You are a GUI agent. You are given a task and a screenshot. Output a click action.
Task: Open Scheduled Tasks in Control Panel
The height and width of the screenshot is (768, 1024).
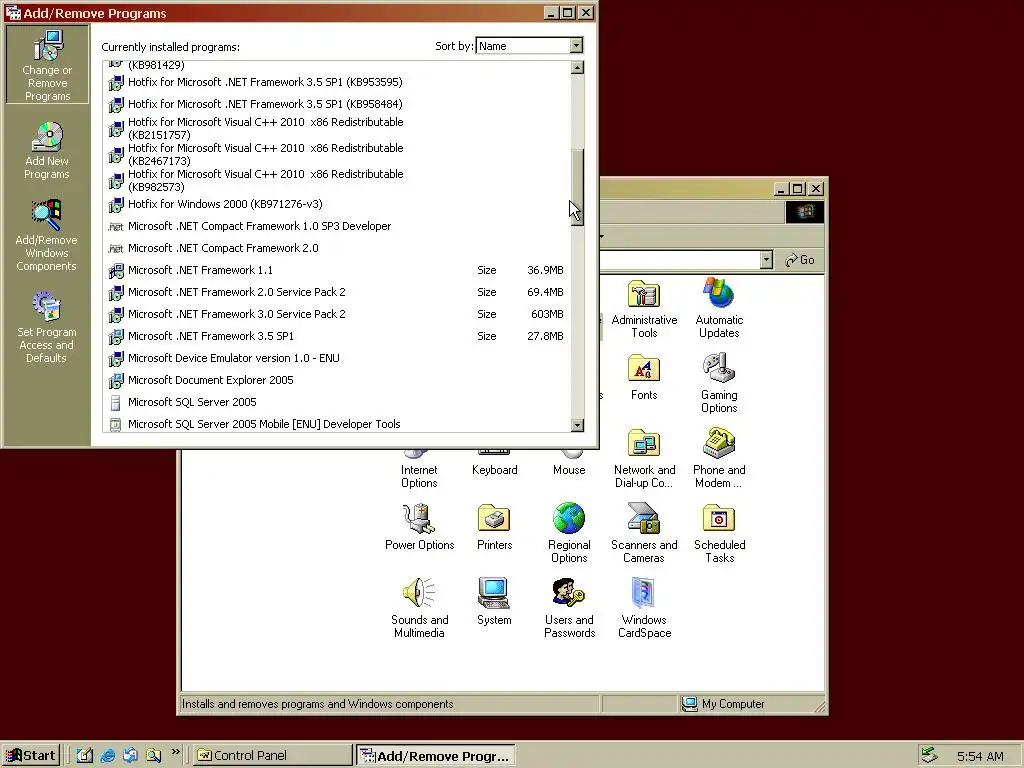tap(719, 533)
